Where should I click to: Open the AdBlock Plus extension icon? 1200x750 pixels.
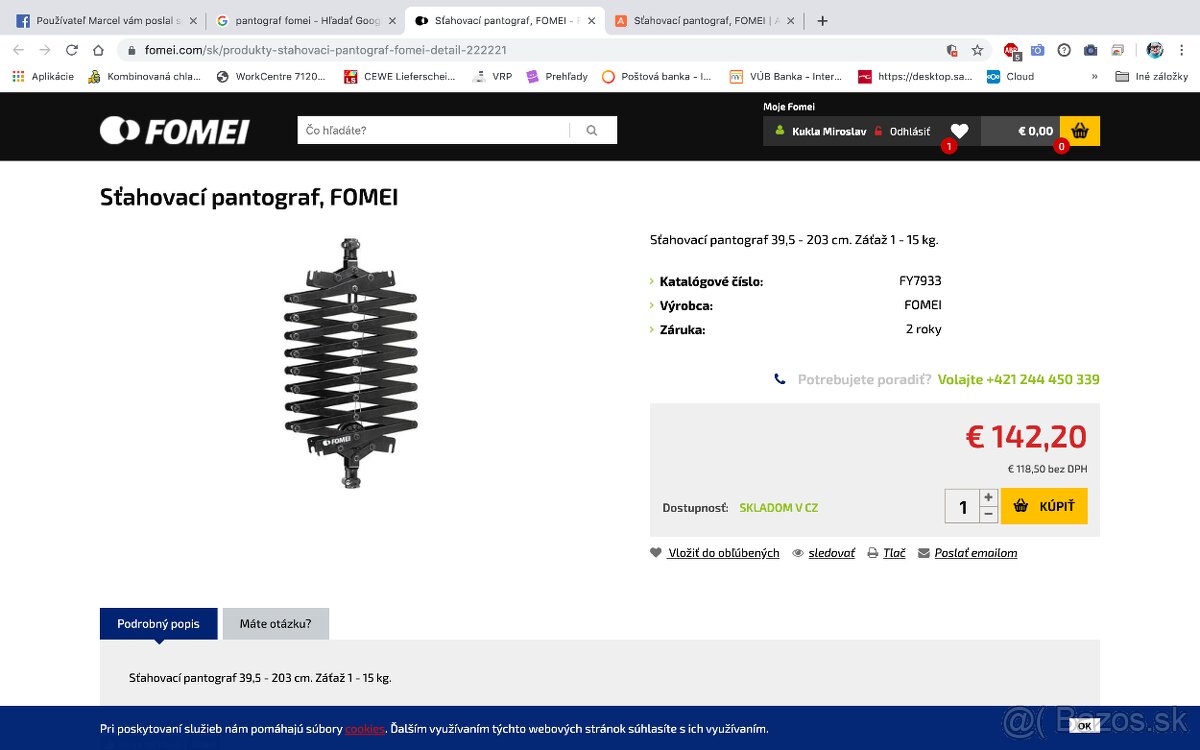(x=1011, y=50)
